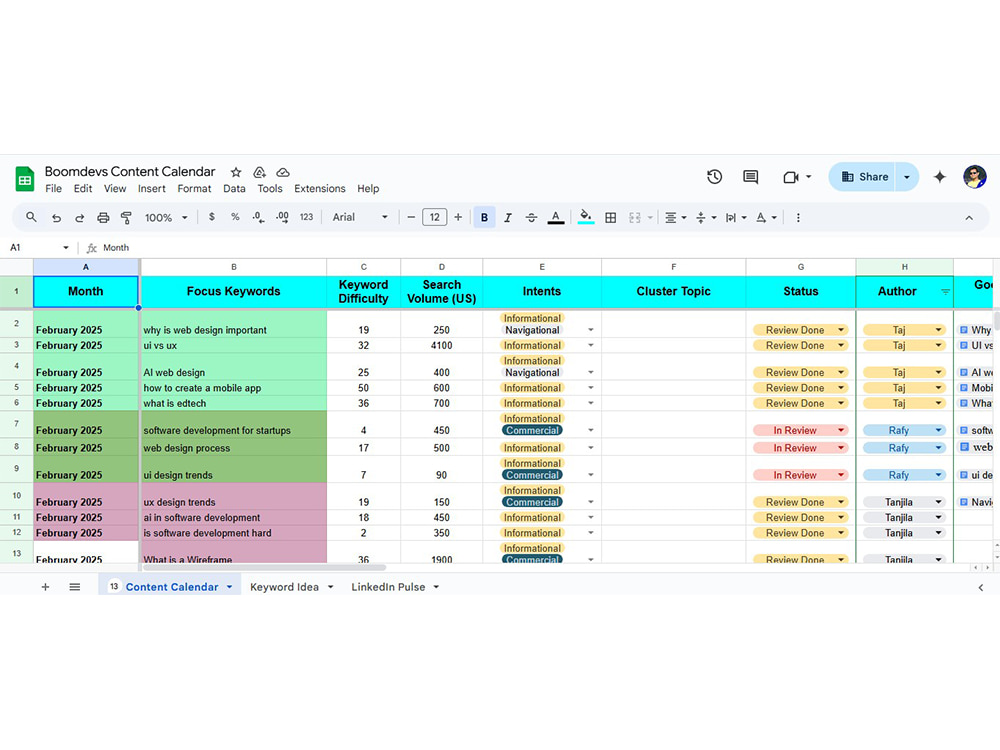Redo the last action
The image size is (1000, 750).
pyautogui.click(x=80, y=218)
